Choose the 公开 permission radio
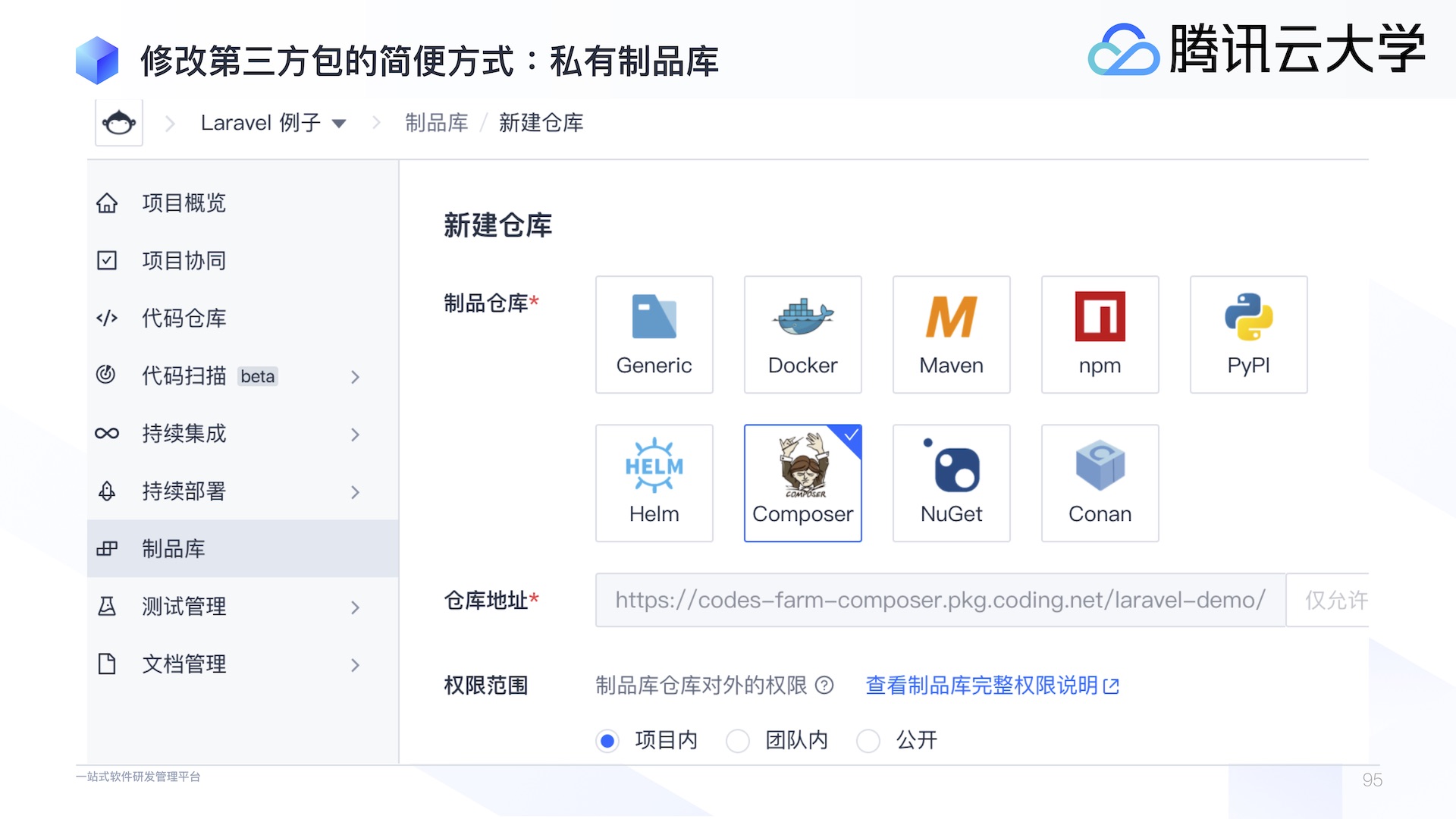This screenshot has width=1456, height=819. [868, 740]
